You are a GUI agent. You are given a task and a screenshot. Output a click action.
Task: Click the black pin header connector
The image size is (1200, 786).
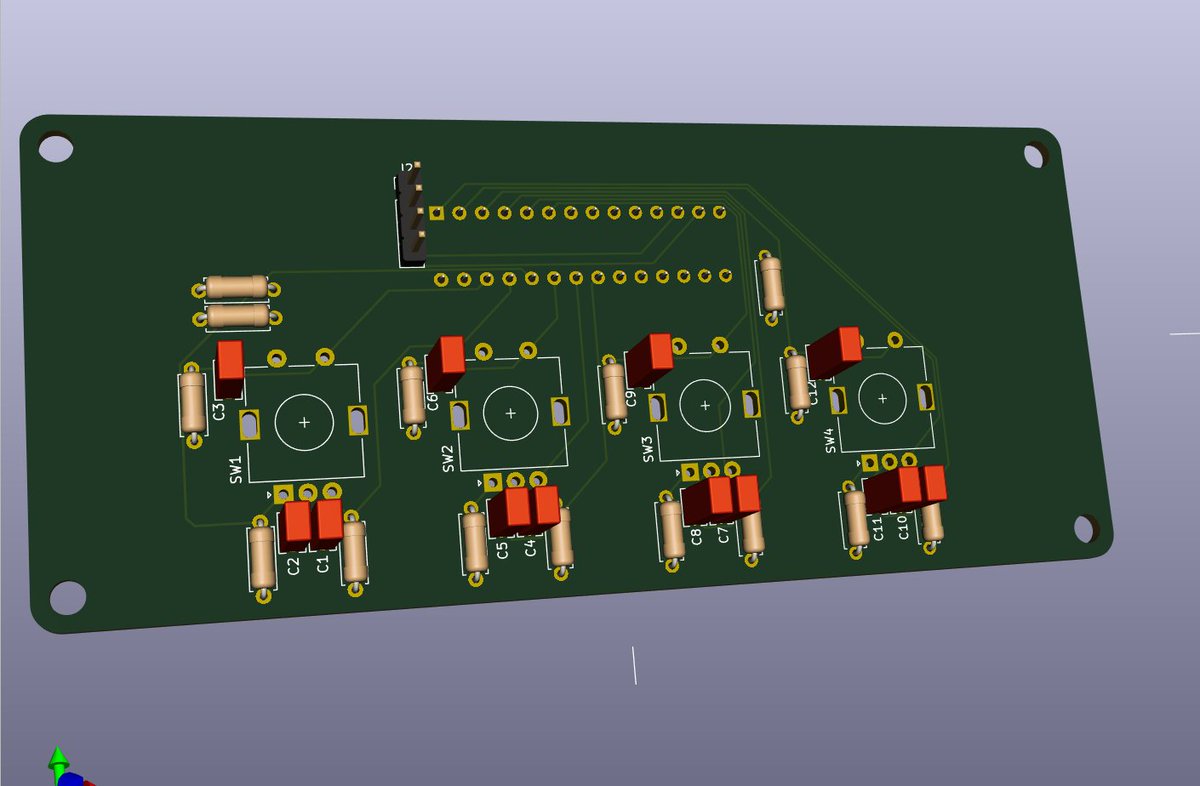tap(410, 216)
